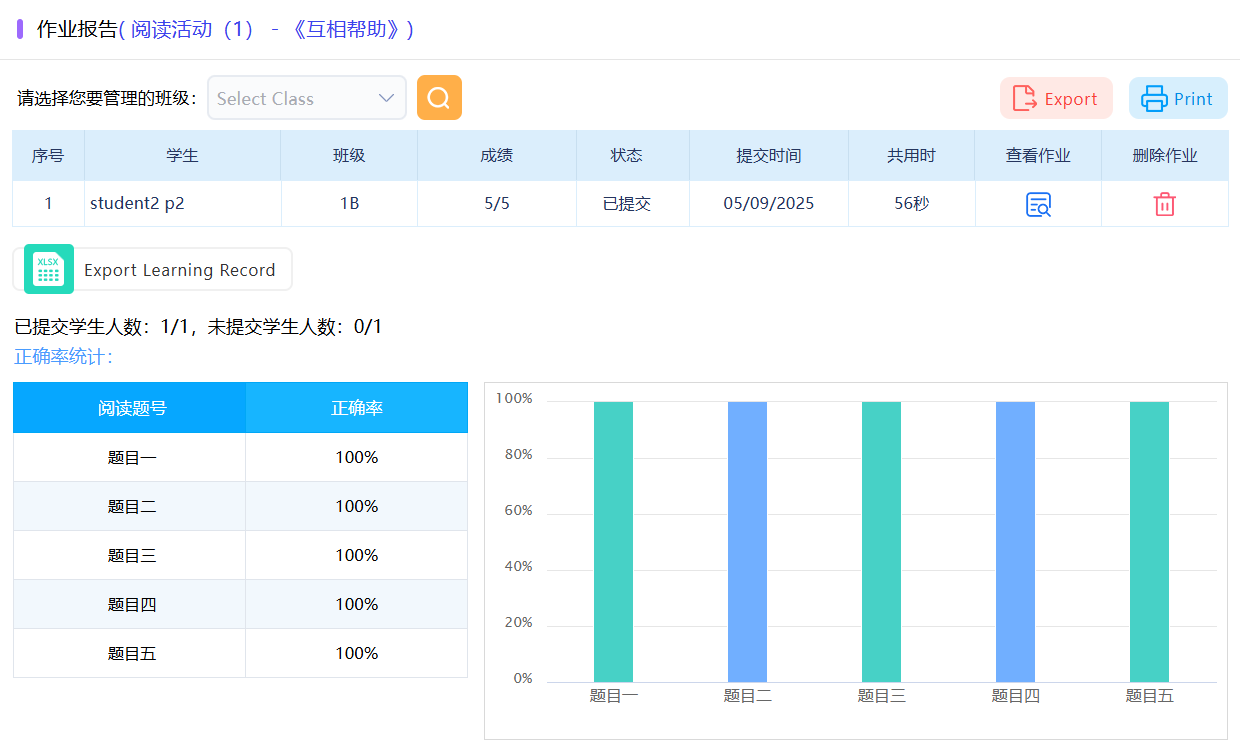The height and width of the screenshot is (746, 1240).
Task: Click the 正确率 table header
Action: tap(357, 408)
